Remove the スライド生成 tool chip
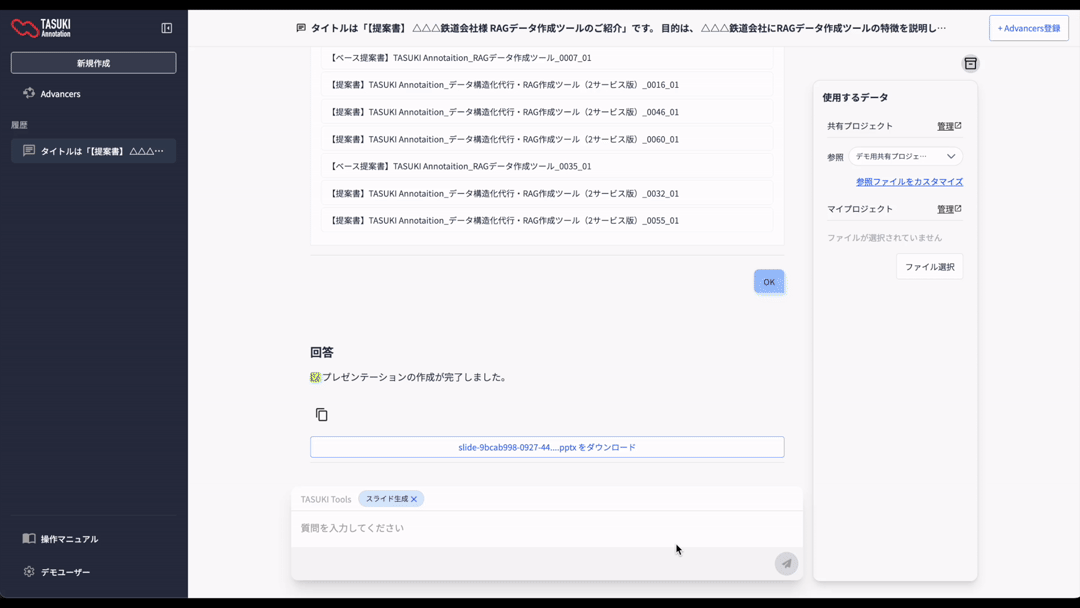Screen dimensions: 1080x608 414,499
